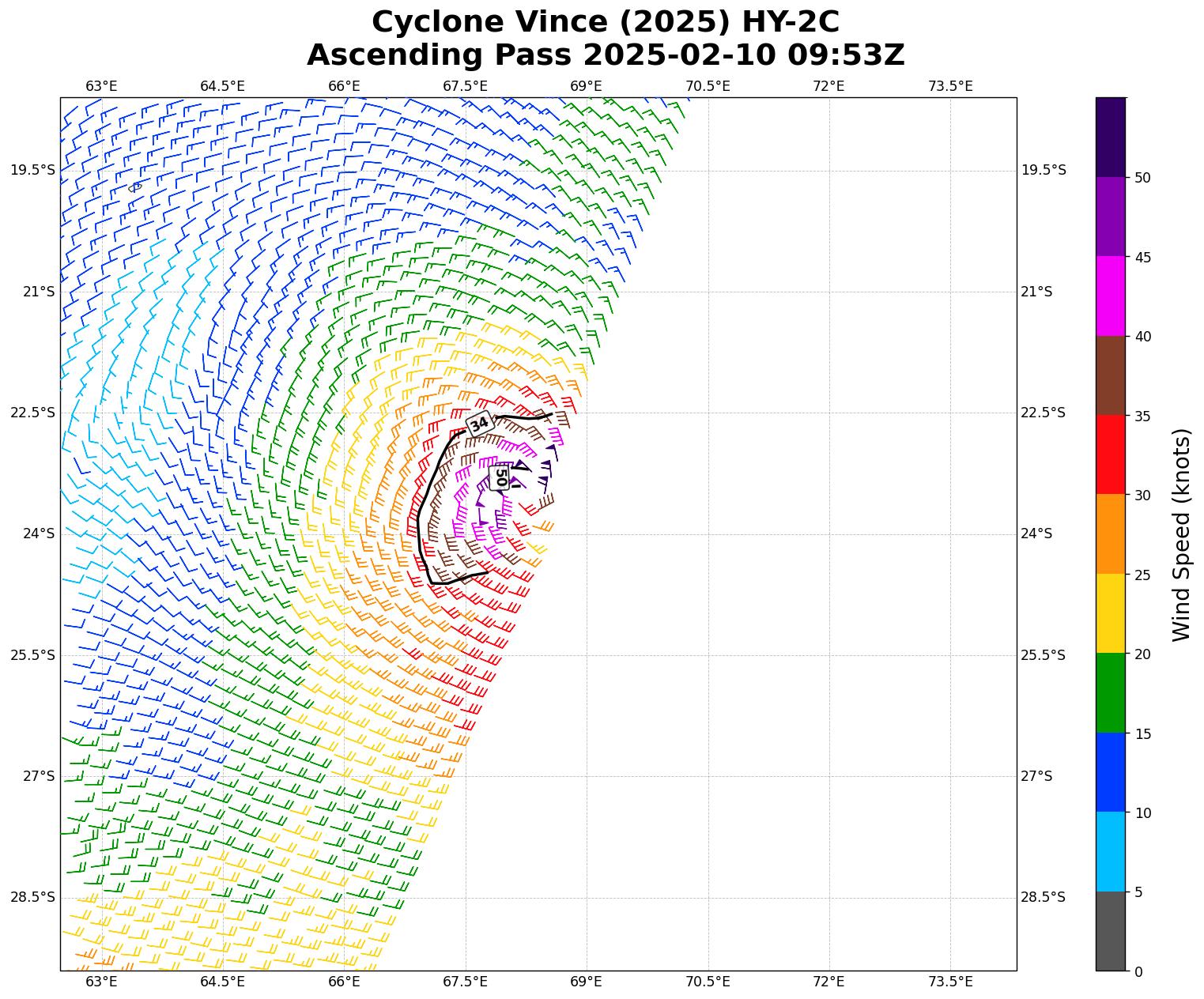Click the 24°S label on left axis
The height and width of the screenshot is (999, 1204).
(x=39, y=533)
